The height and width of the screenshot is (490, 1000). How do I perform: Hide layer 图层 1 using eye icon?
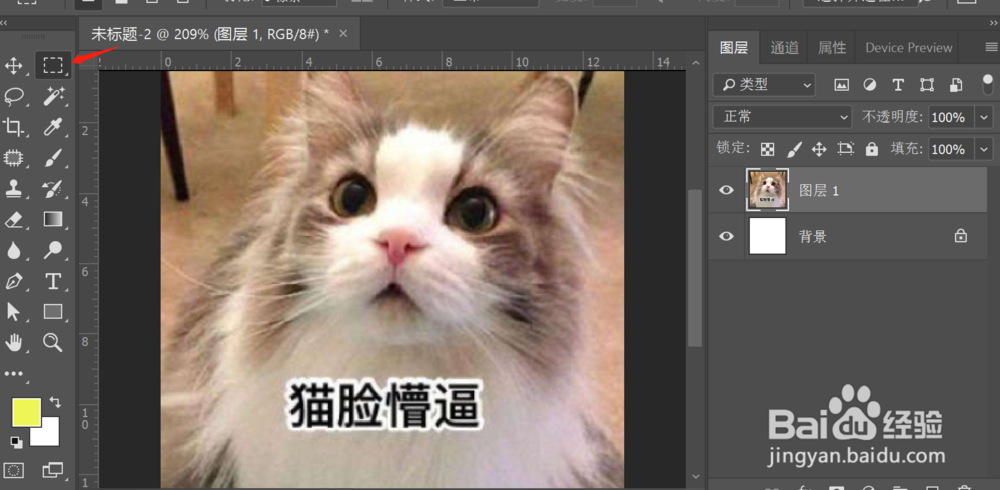click(726, 190)
